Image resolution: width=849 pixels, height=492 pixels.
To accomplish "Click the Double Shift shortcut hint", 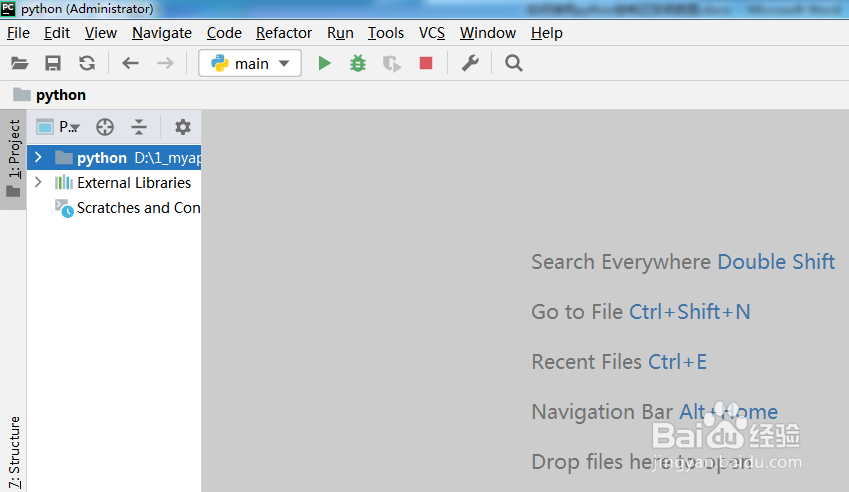I will pos(776,262).
